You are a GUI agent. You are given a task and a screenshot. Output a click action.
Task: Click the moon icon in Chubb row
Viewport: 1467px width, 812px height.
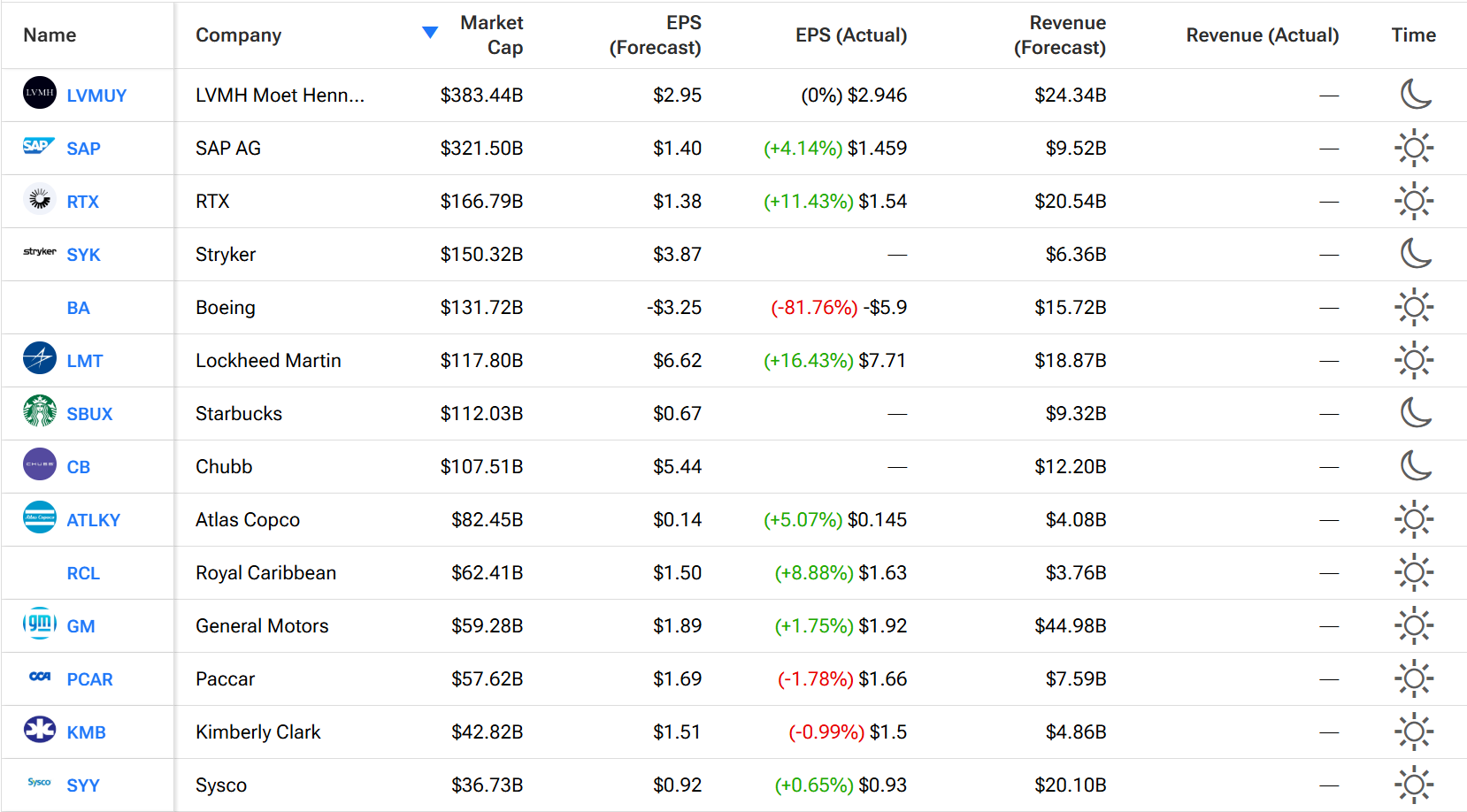1415,465
